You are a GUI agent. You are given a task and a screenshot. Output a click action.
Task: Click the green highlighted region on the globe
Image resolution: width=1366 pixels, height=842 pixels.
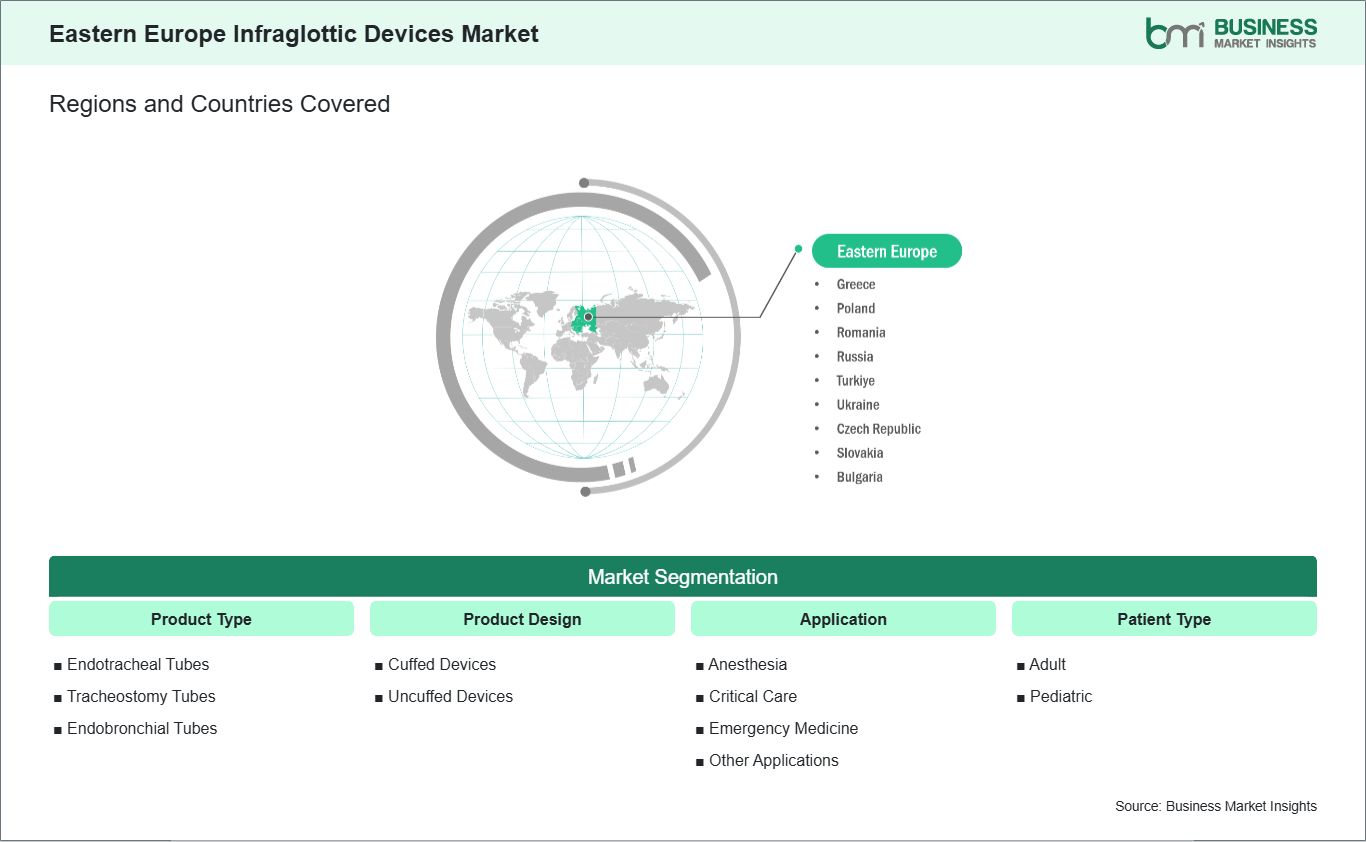(x=584, y=319)
